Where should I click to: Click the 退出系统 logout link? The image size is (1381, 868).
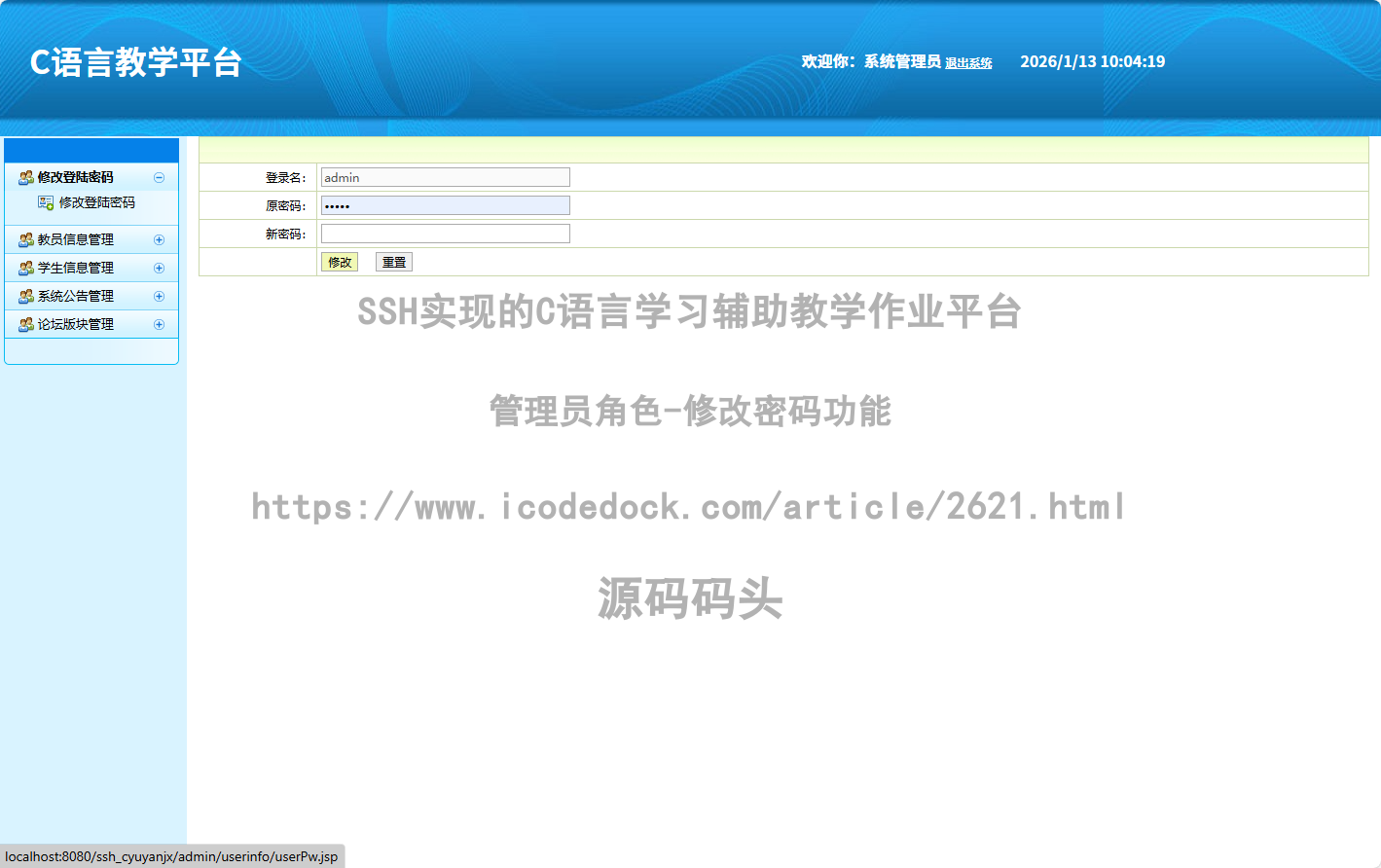(968, 63)
